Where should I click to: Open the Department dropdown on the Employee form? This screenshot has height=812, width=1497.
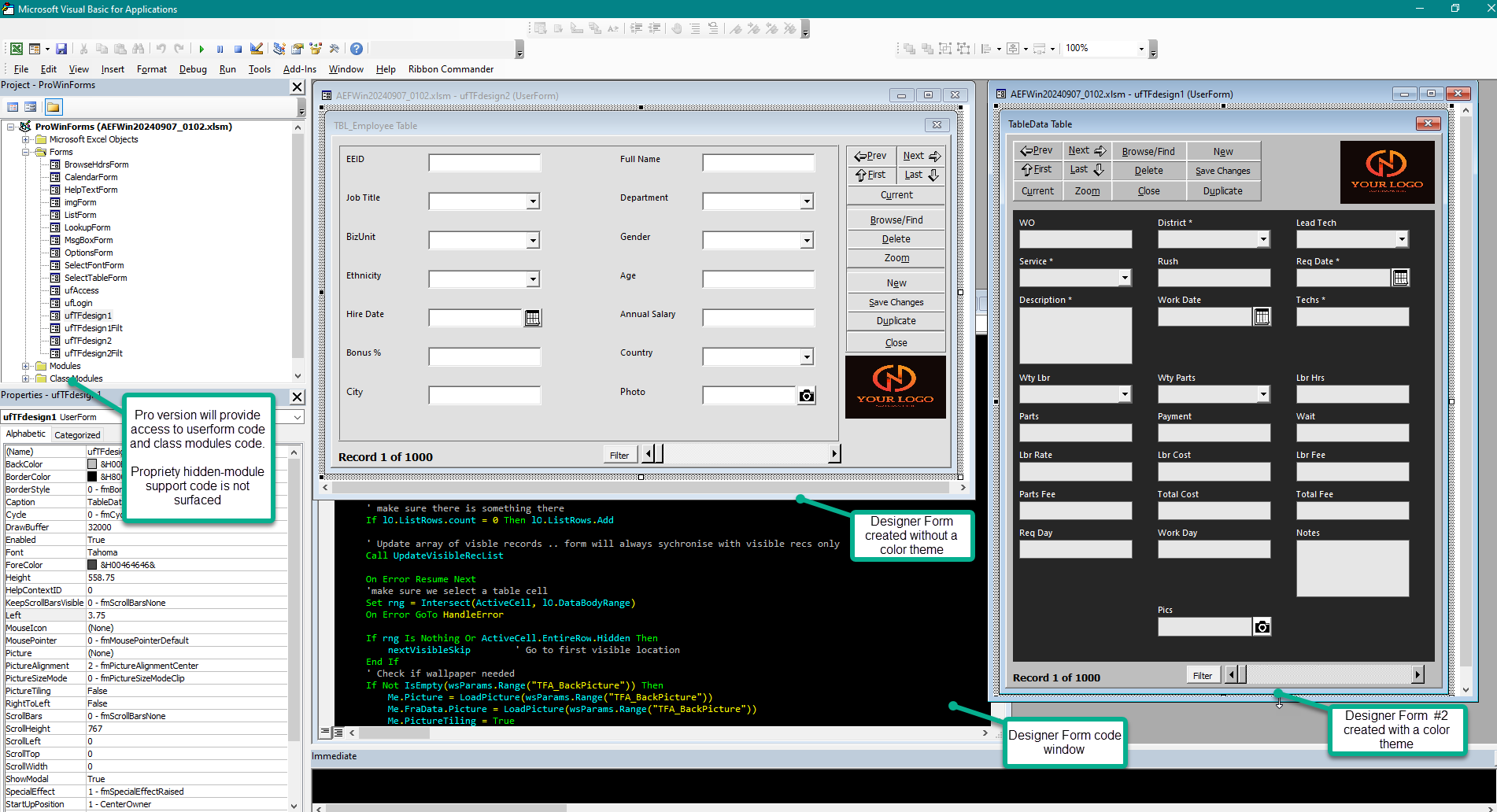point(807,201)
